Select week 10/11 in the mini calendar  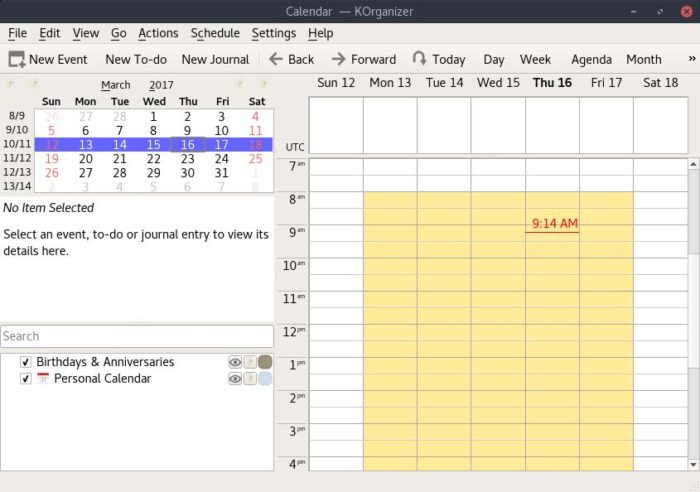tap(17, 144)
